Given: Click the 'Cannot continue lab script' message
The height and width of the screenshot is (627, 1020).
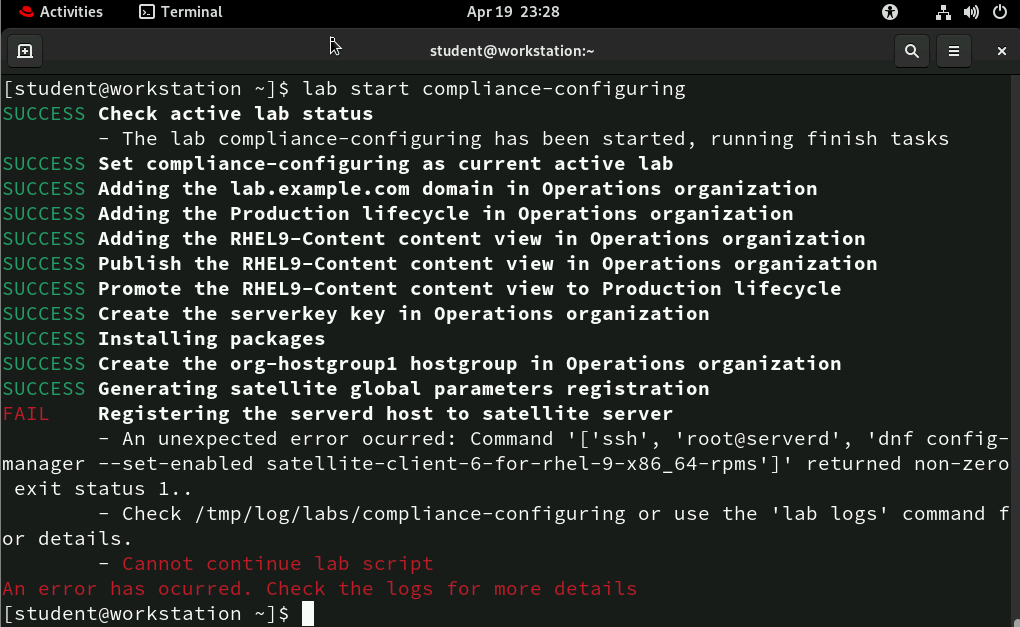Looking at the screenshot, I should click(277, 564).
